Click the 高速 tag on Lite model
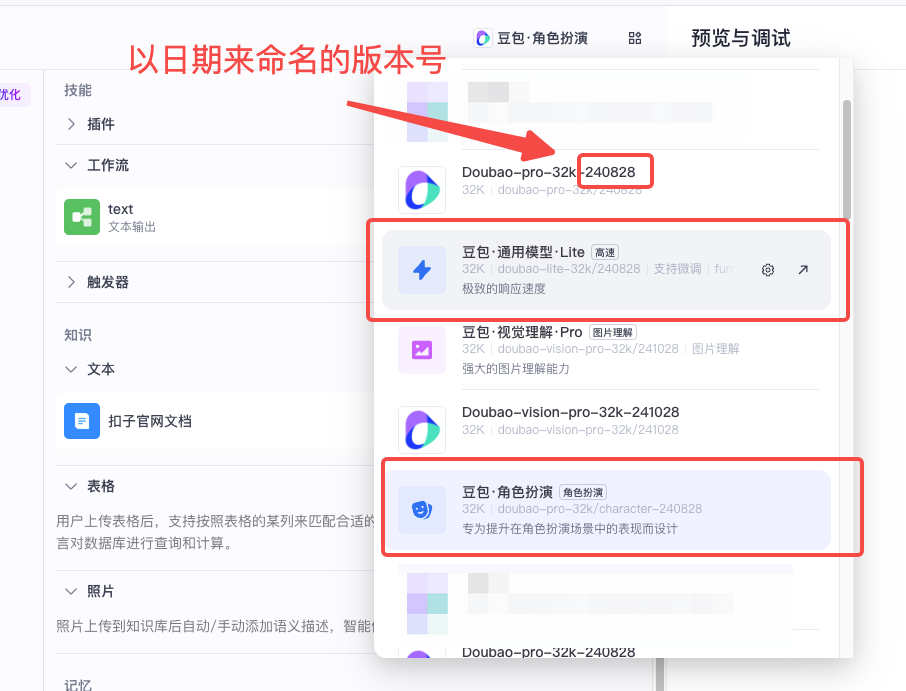This screenshot has width=906, height=691. 605,252
